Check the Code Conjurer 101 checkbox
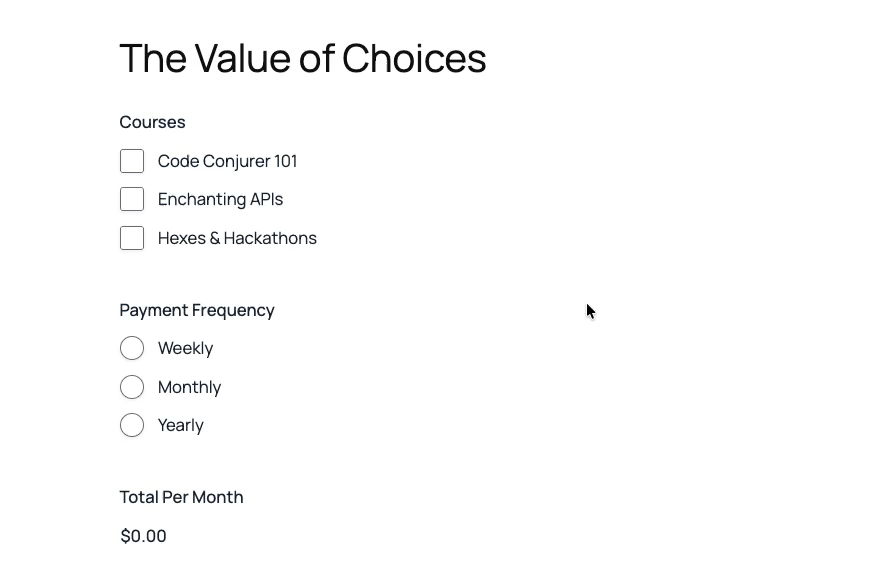Image resolution: width=880 pixels, height=584 pixels. click(x=132, y=161)
